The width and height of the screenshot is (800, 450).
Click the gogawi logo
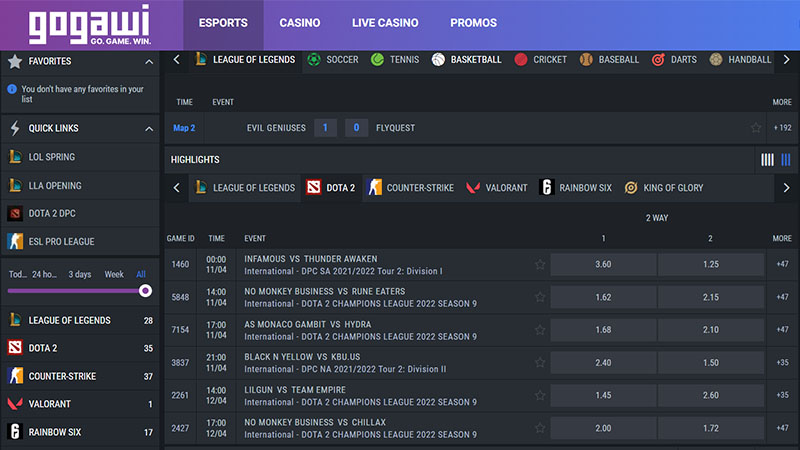pos(90,24)
